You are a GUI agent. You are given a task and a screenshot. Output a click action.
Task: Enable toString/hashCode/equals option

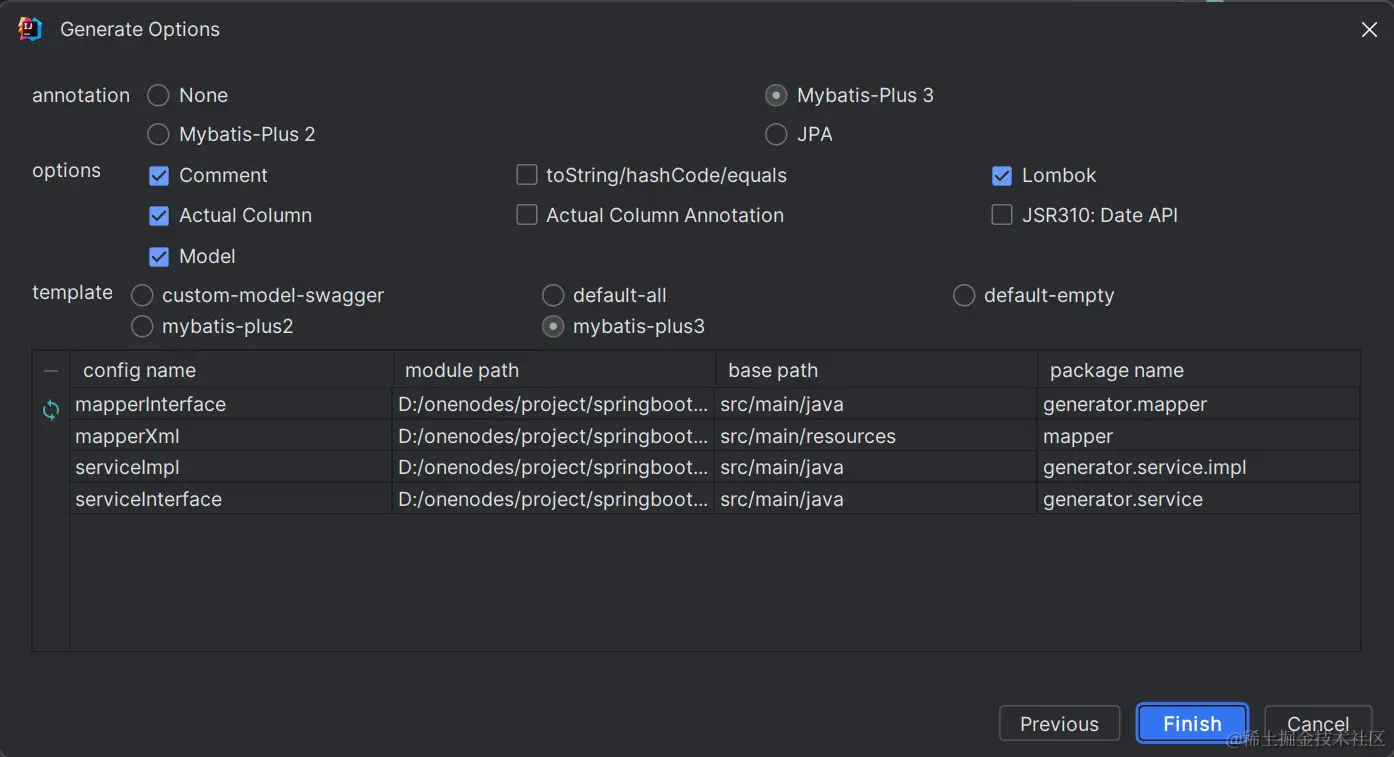pyautogui.click(x=527, y=175)
